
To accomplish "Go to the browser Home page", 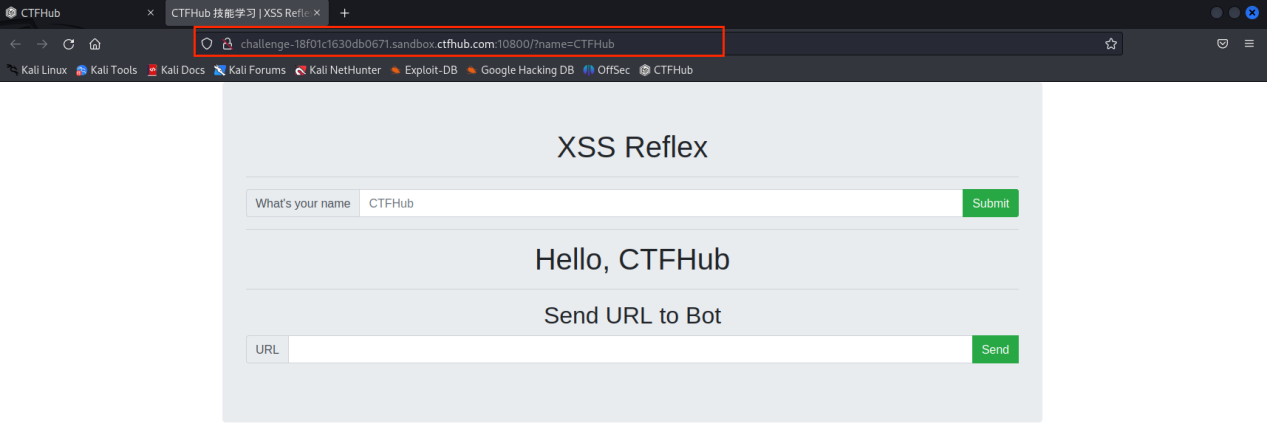I will tap(95, 44).
